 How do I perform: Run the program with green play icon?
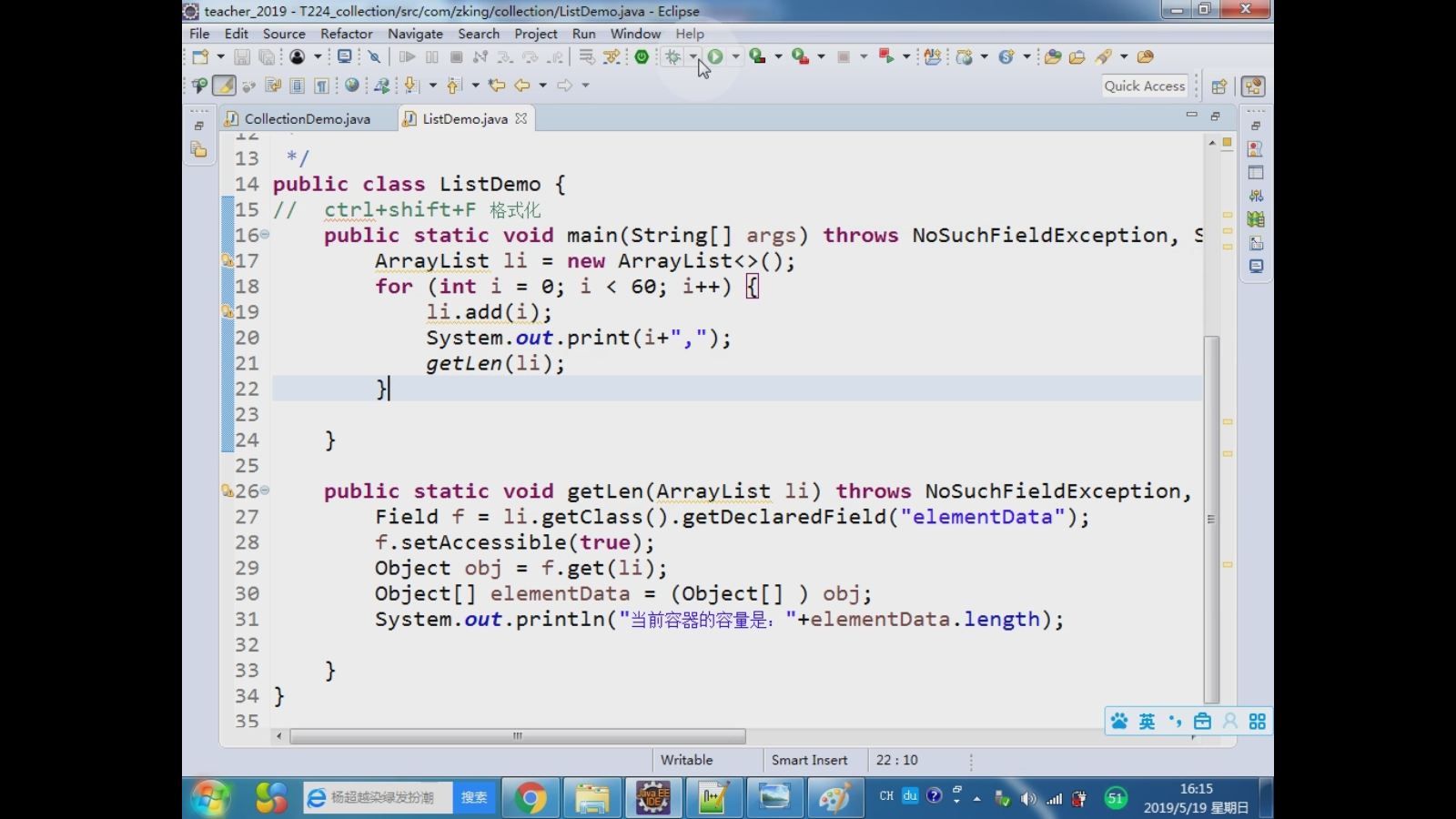point(715,56)
